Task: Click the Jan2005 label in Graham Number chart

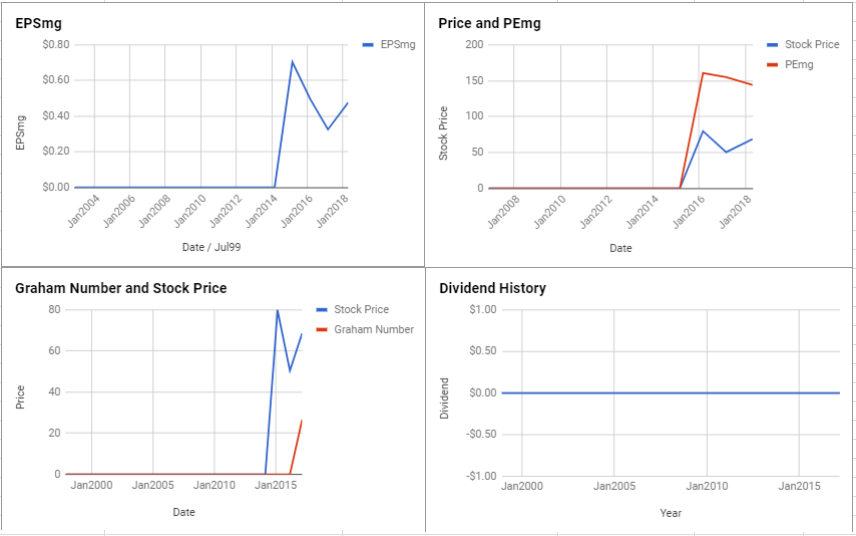Action: pos(152,485)
